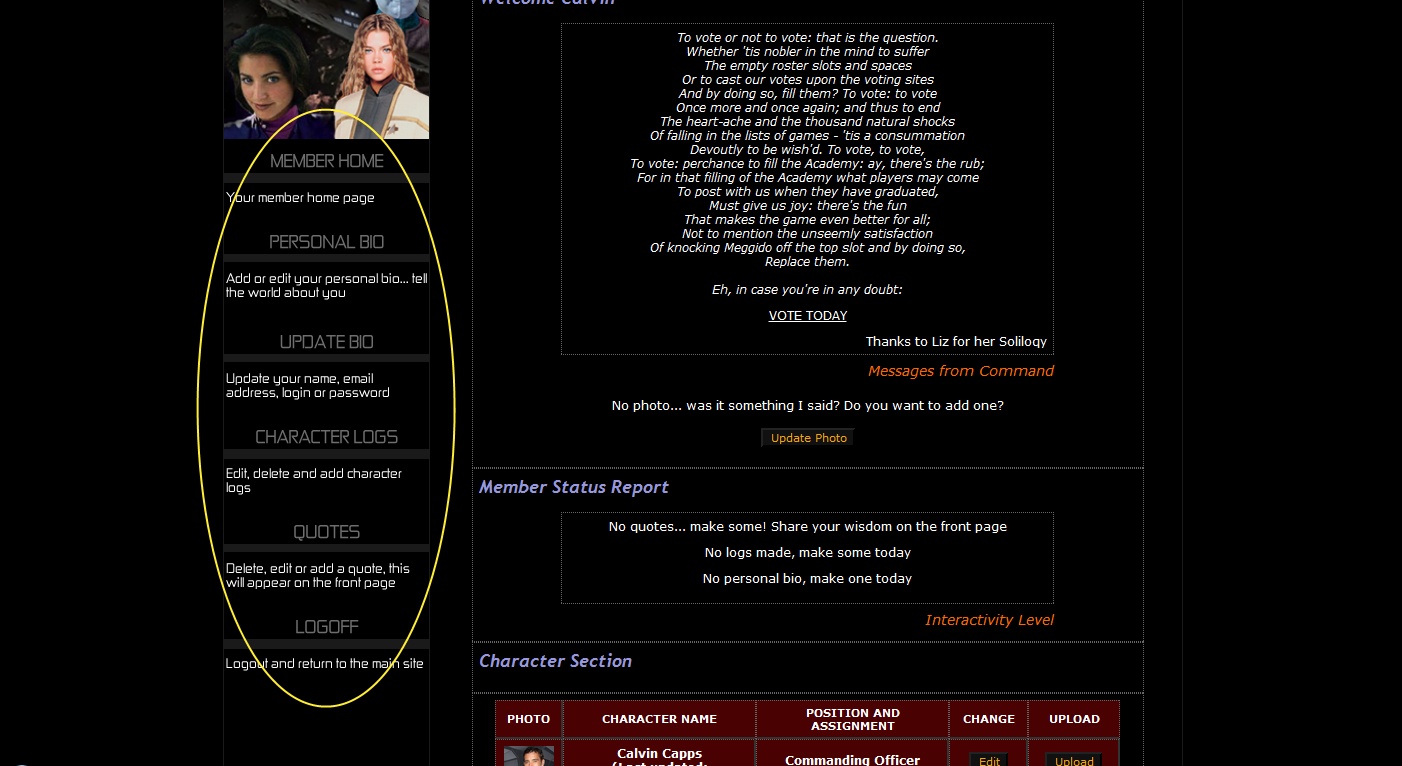Click 'Add or edit your personal bio' text

coord(326,286)
